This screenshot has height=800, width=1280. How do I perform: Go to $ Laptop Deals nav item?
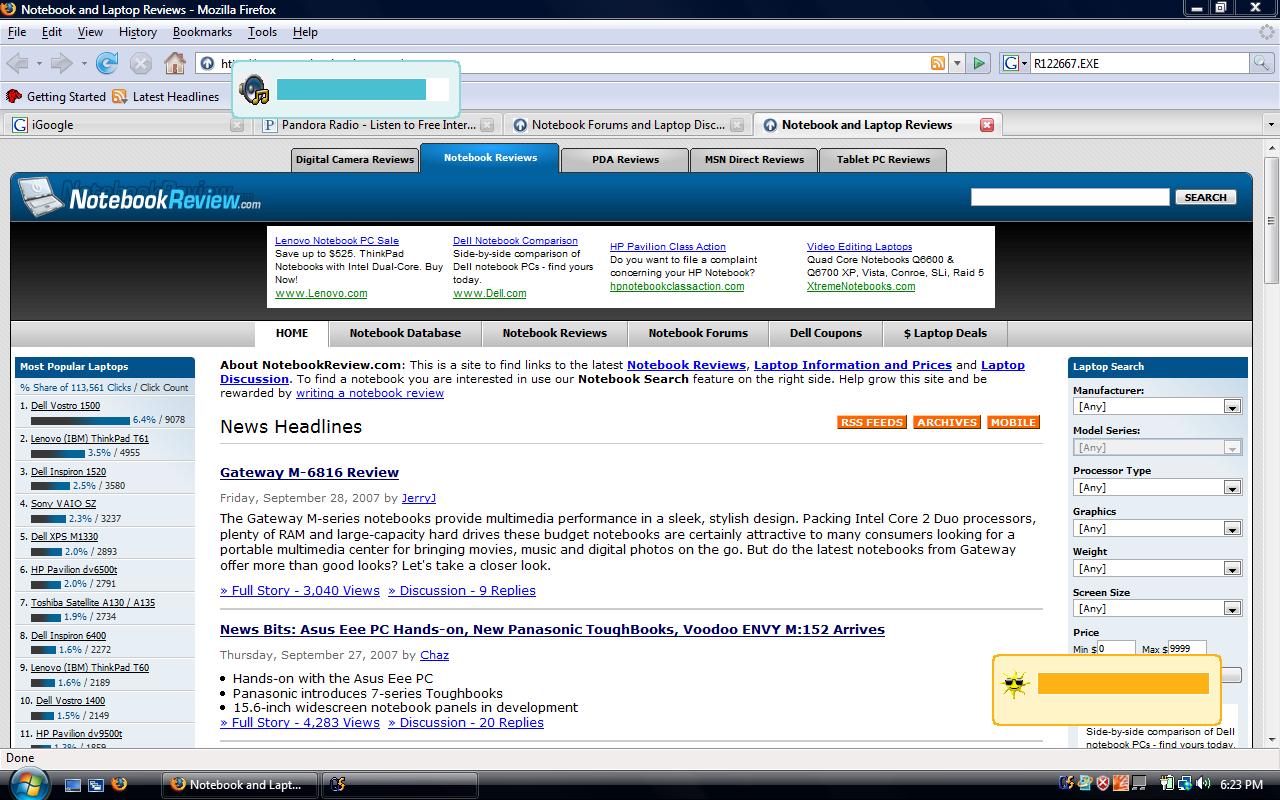(945, 333)
